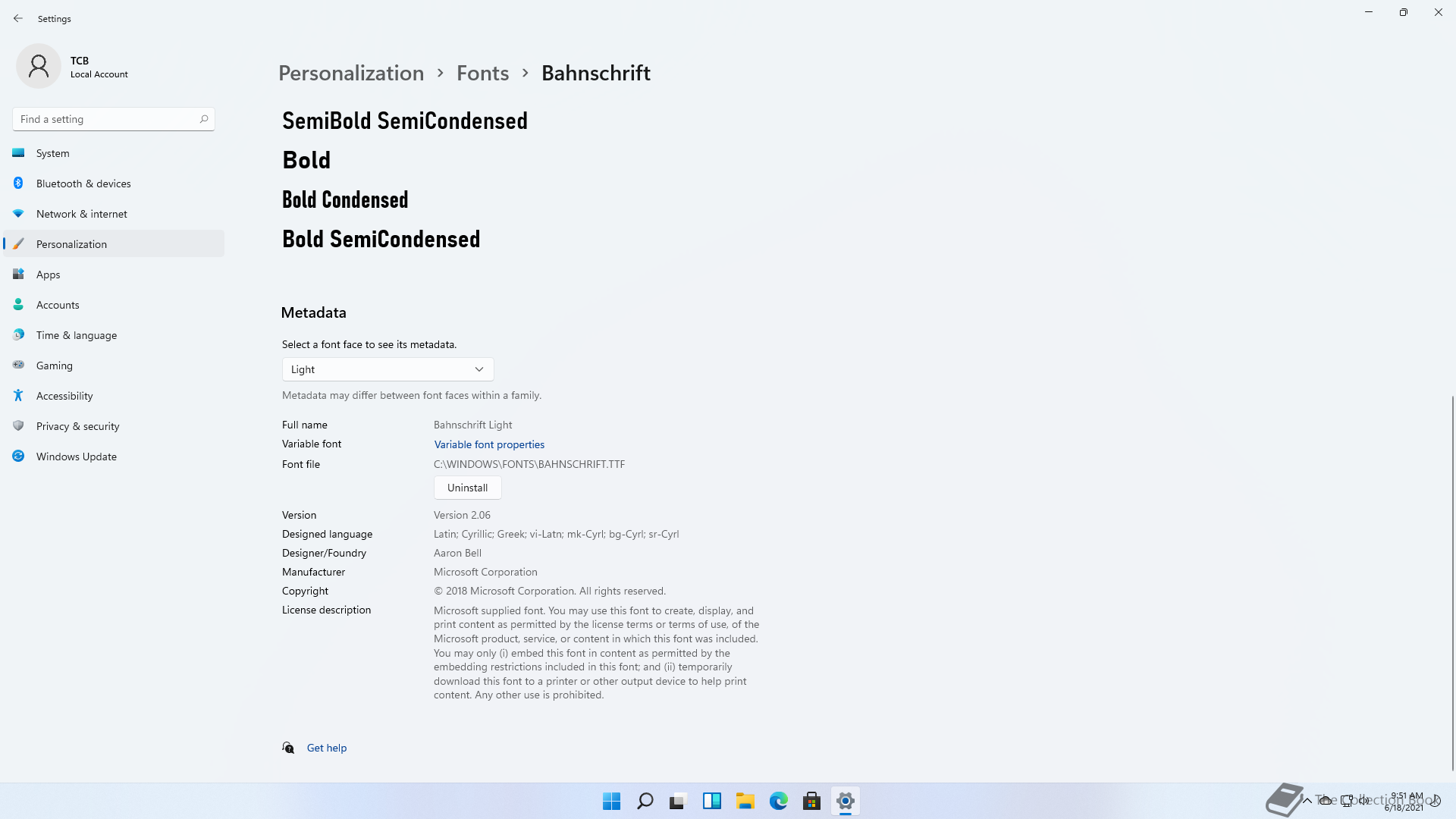Viewport: 1456px width, 819px height.
Task: Click the Uninstall button
Action: pyautogui.click(x=467, y=488)
